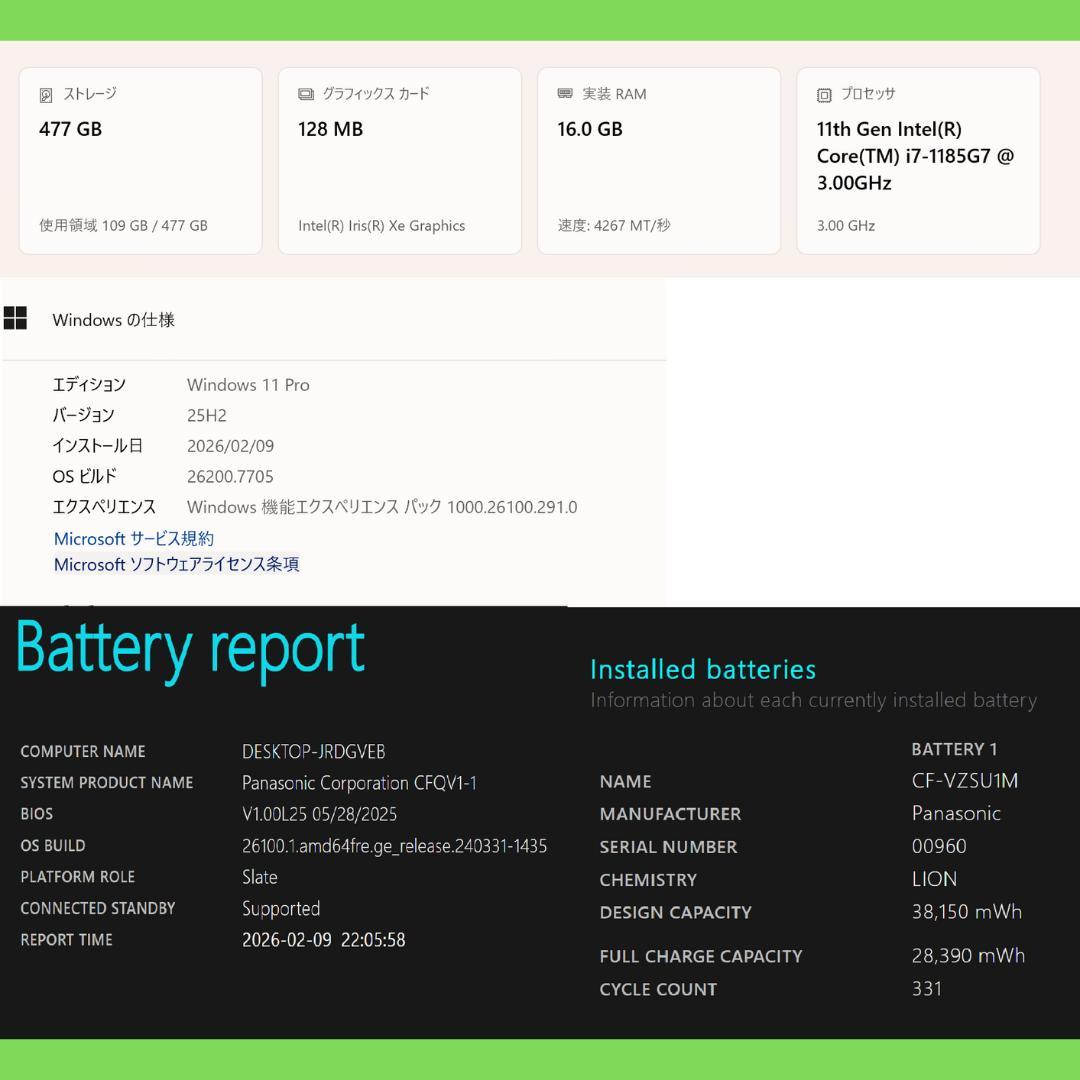The width and height of the screenshot is (1080, 1080).
Task: Select the full charge capacity 28,390 mWh
Action: point(967,955)
